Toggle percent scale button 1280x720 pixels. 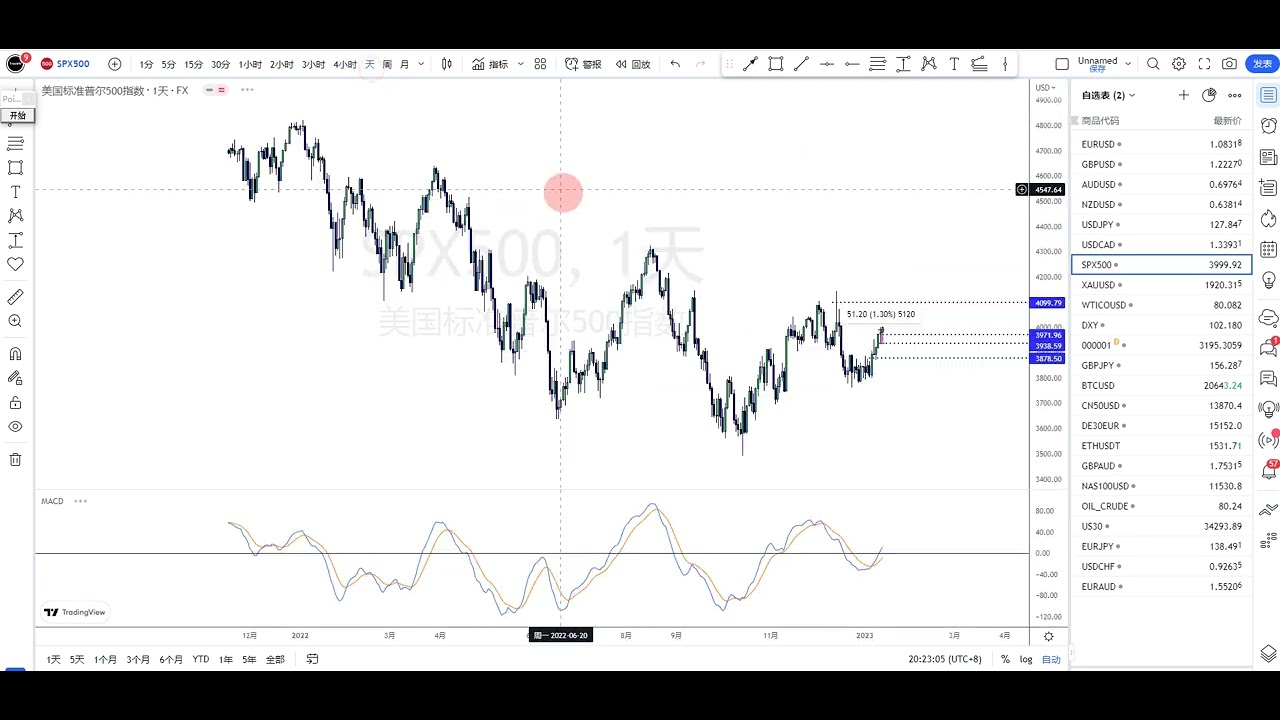(1005, 659)
